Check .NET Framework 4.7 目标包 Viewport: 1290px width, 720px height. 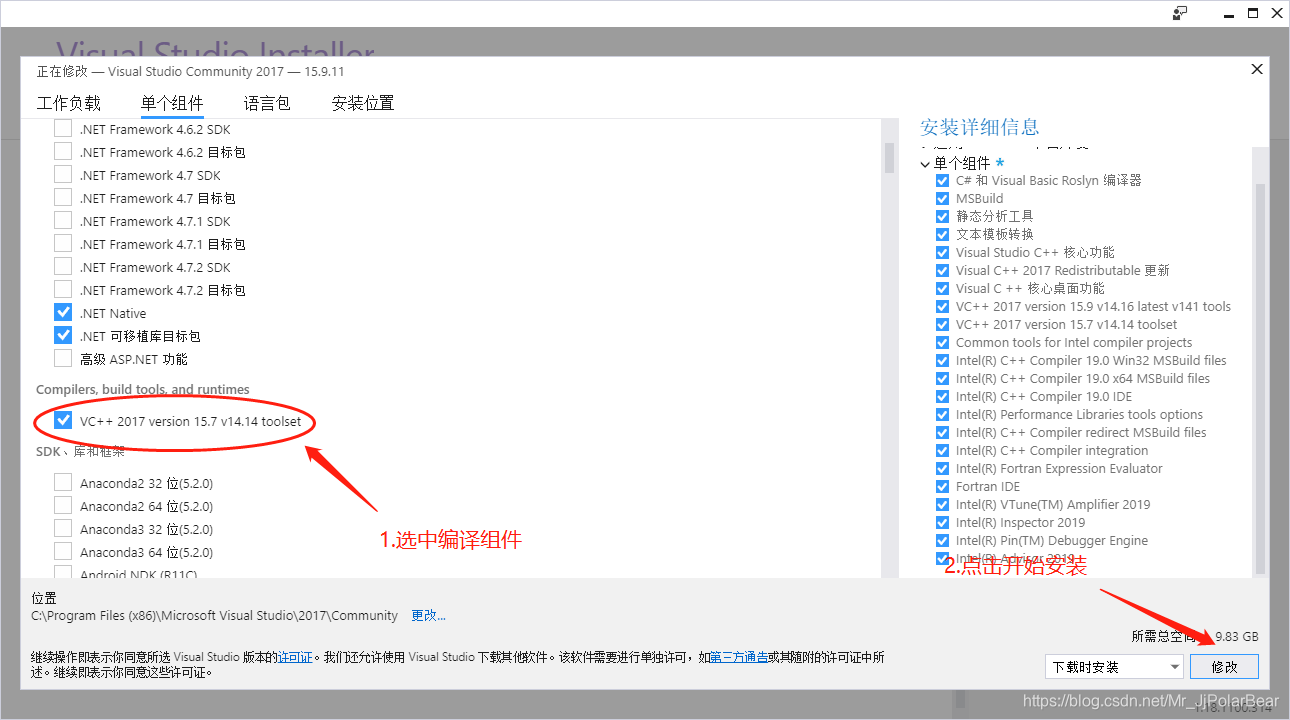(x=63, y=198)
